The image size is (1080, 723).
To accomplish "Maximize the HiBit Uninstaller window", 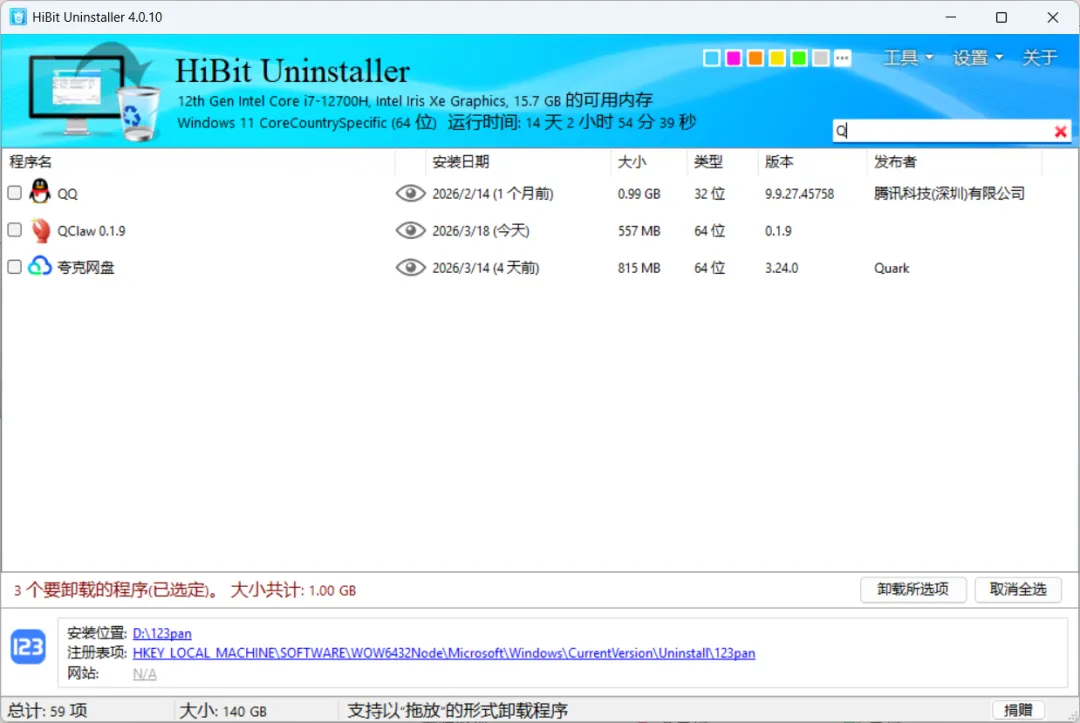I will [1001, 17].
